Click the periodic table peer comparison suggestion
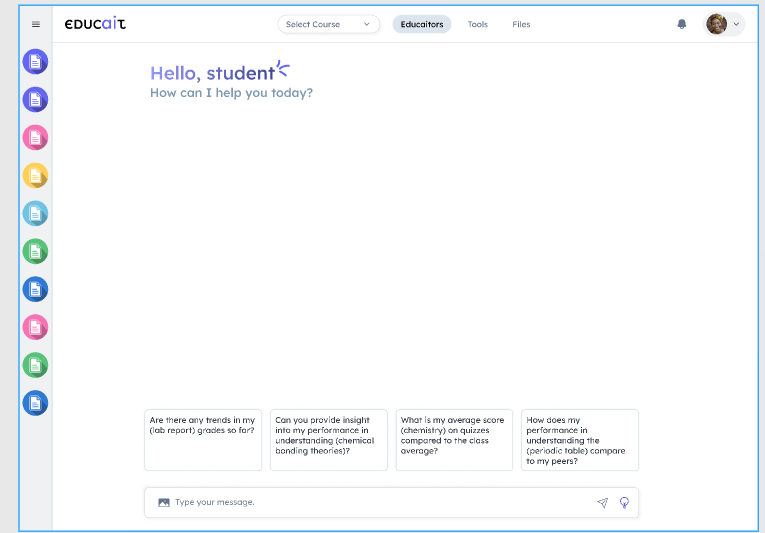 pyautogui.click(x=579, y=439)
